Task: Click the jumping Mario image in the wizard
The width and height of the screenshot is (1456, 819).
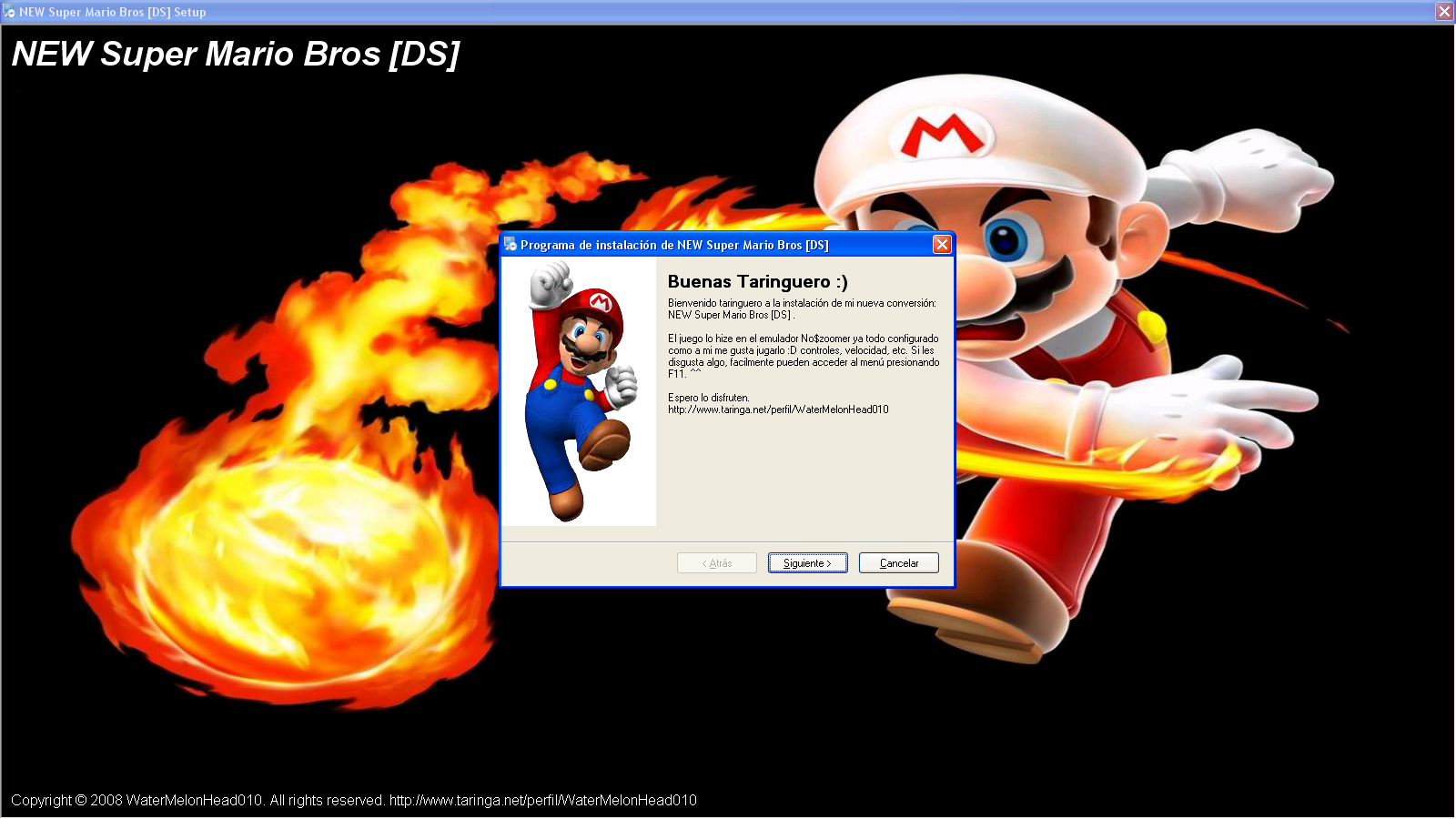Action: [580, 391]
